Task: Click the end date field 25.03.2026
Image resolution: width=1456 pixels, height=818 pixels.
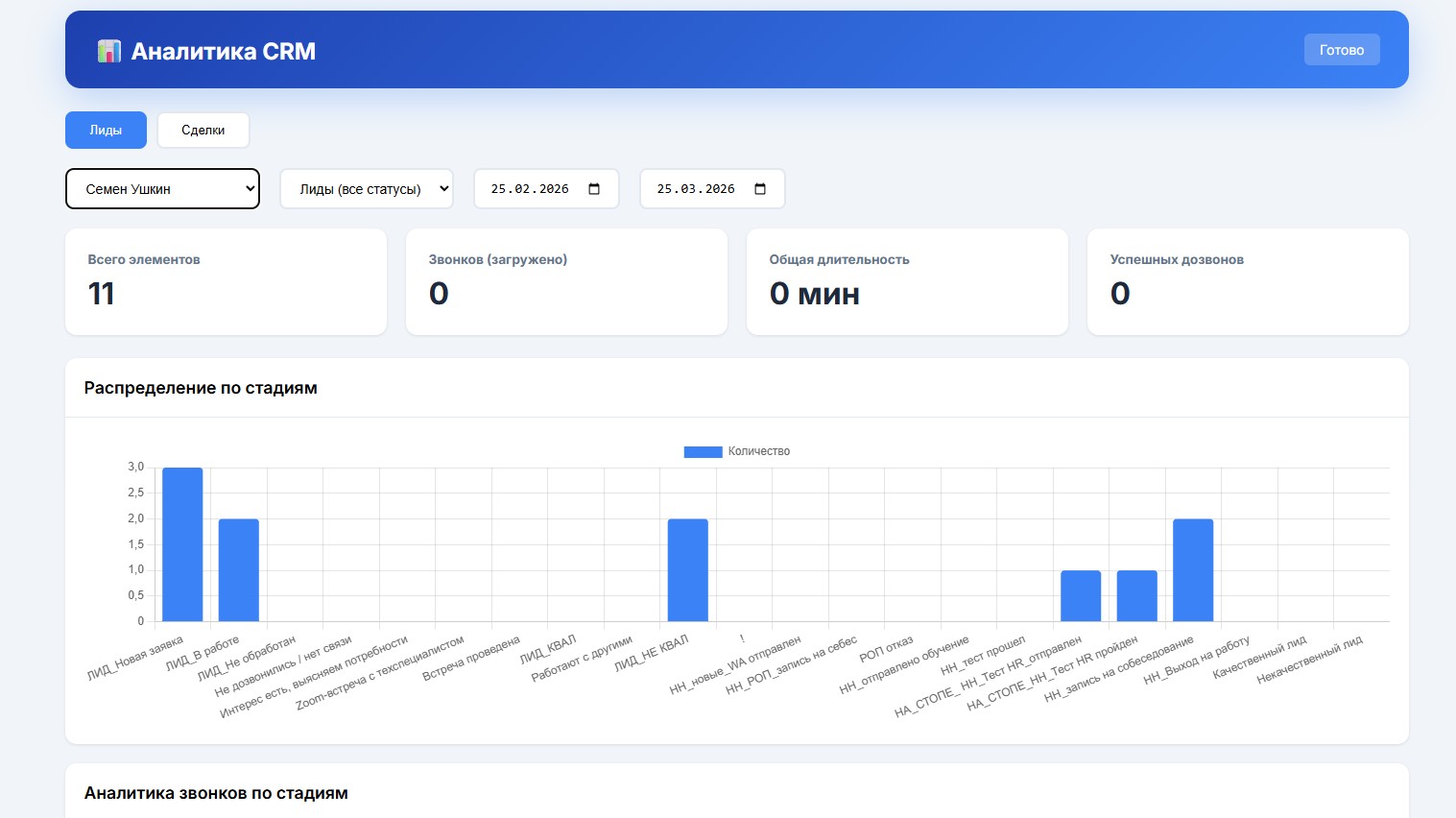Action: (x=696, y=189)
